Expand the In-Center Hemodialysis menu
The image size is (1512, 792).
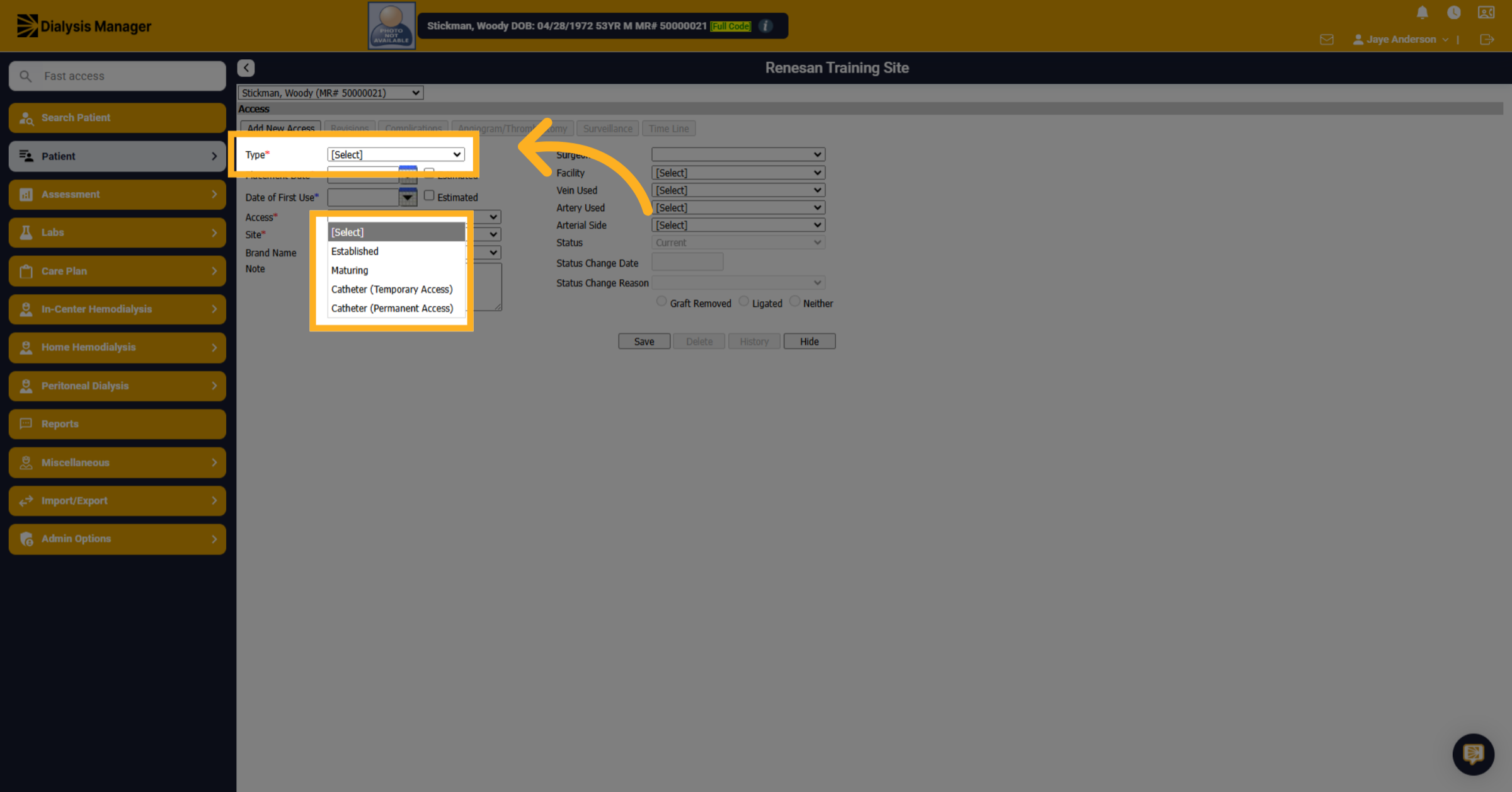click(x=117, y=309)
